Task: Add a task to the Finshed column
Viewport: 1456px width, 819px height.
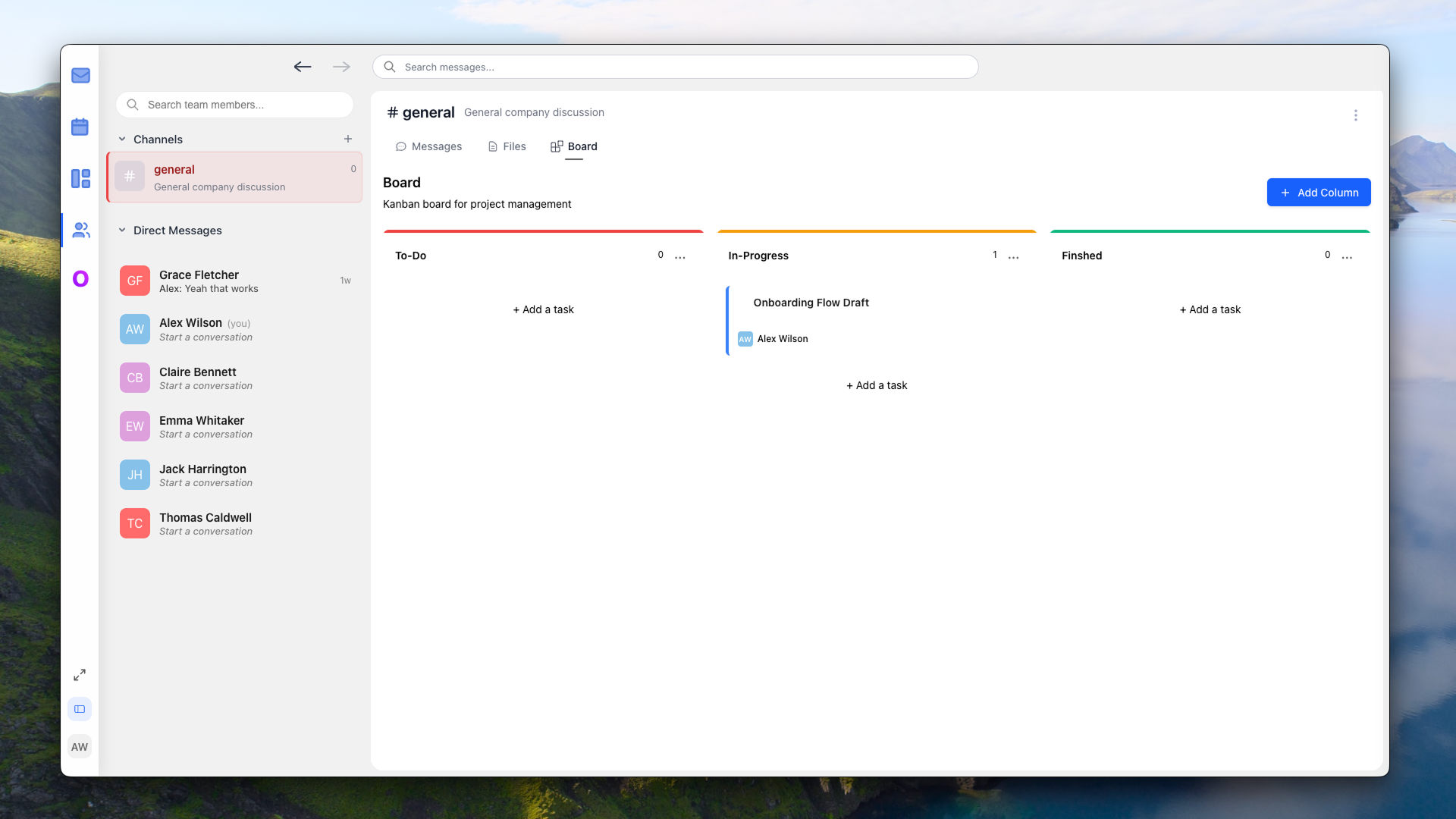Action: [x=1210, y=309]
